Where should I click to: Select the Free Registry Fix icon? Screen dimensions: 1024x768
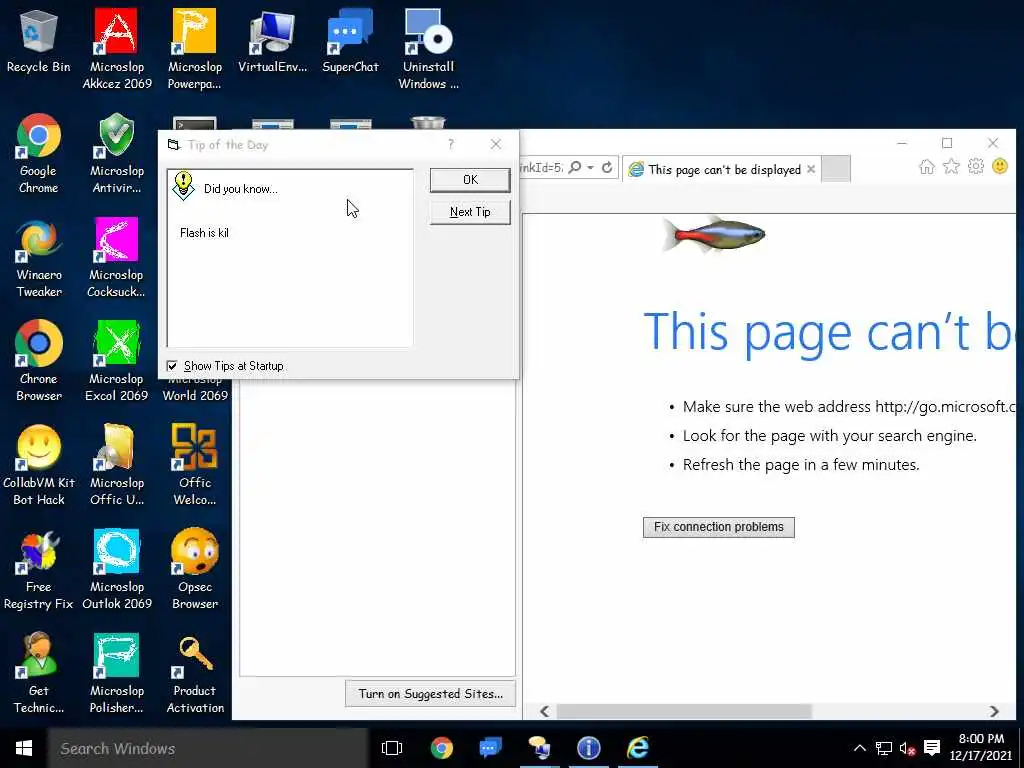pyautogui.click(x=39, y=569)
